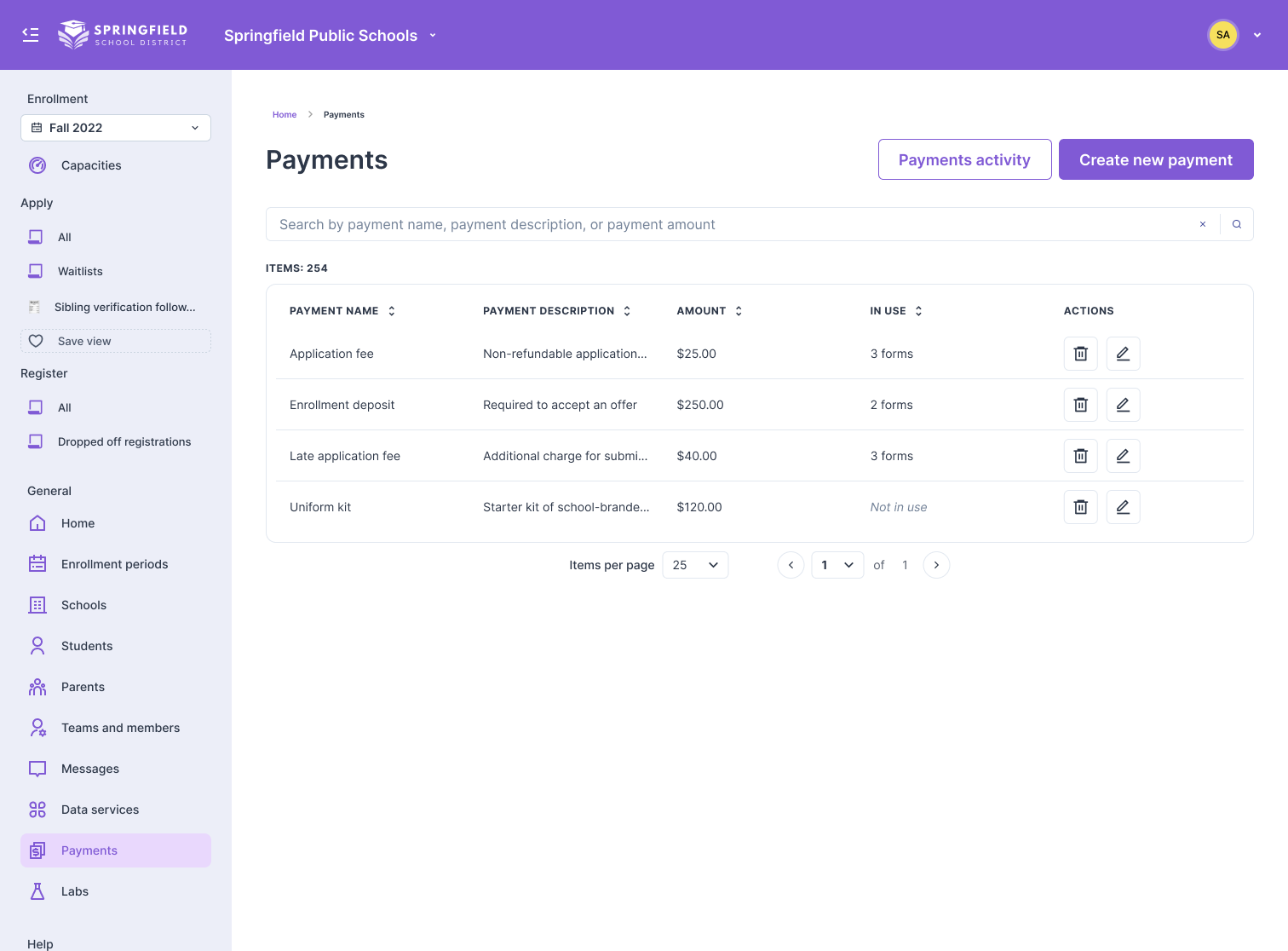Open the account menu chevron beside avatar
Screen dimensions: 1288x951
pos(1257,35)
